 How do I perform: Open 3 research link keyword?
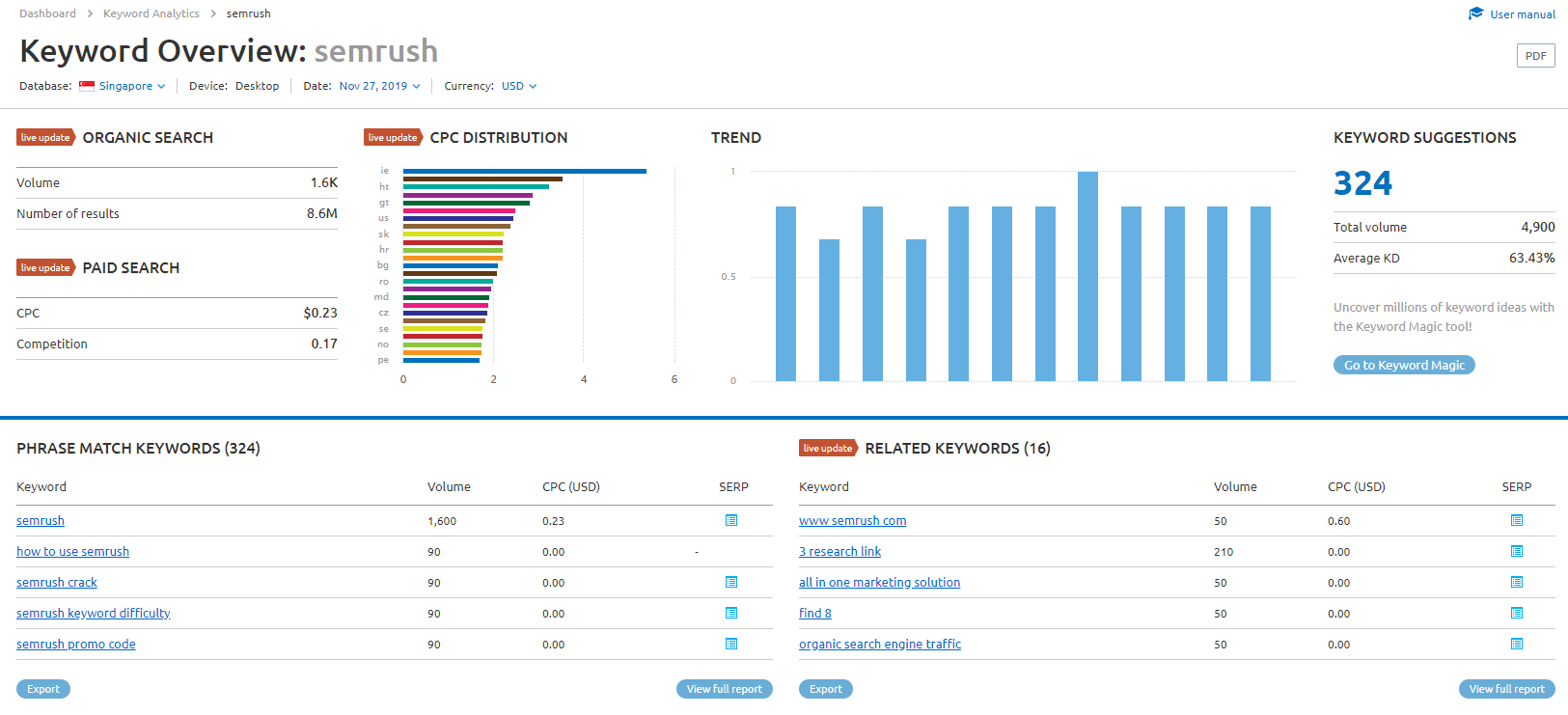[x=839, y=552]
